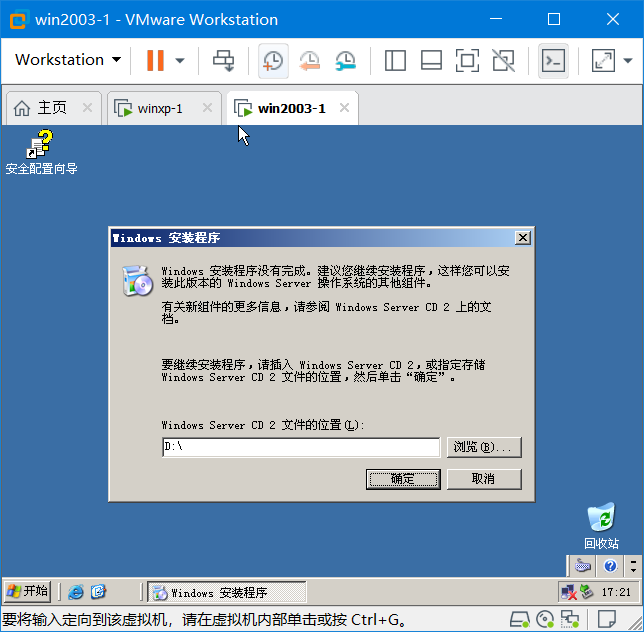Click the language bar keyboard icon
This screenshot has width=644, height=632.
point(582,566)
